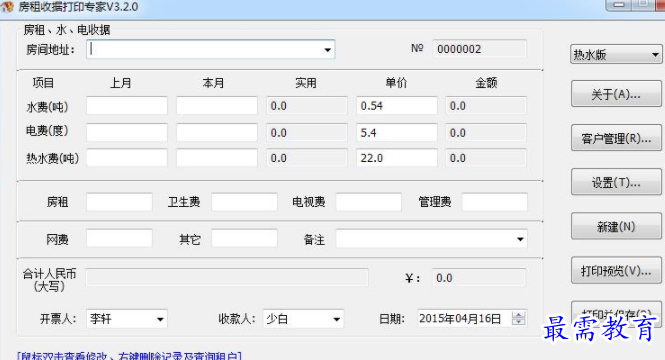Viewport: 665px width, 360px height.
Task: Open the 开票人 dropdown showing 李轩
Action: (x=160, y=319)
